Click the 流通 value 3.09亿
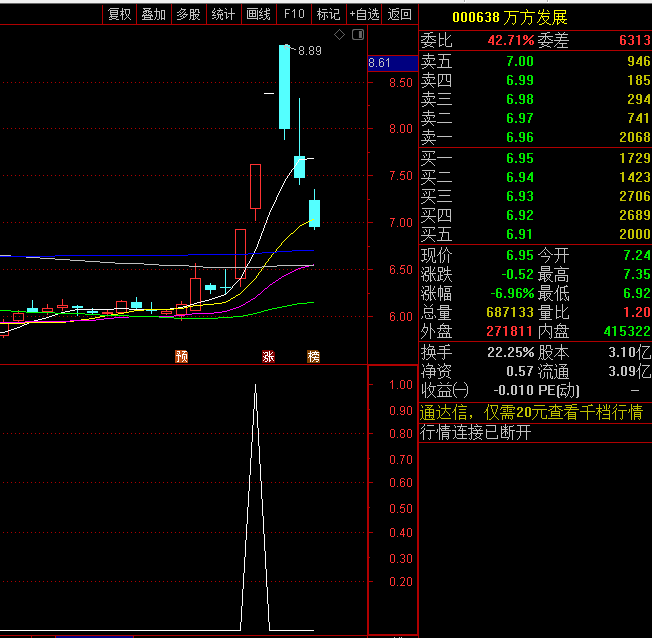This screenshot has height=638, width=652. click(x=630, y=371)
